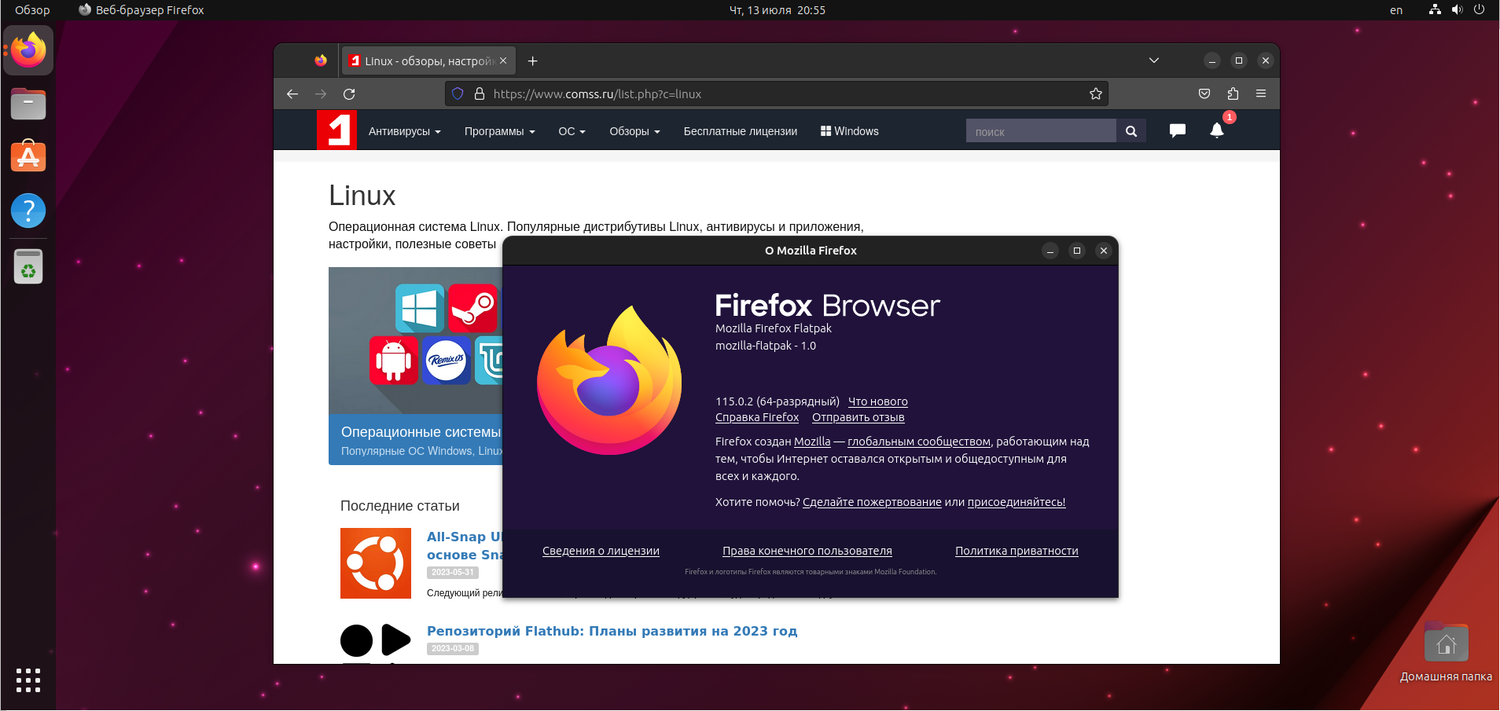Open the notifications bell
The image size is (1500, 711).
1217,130
